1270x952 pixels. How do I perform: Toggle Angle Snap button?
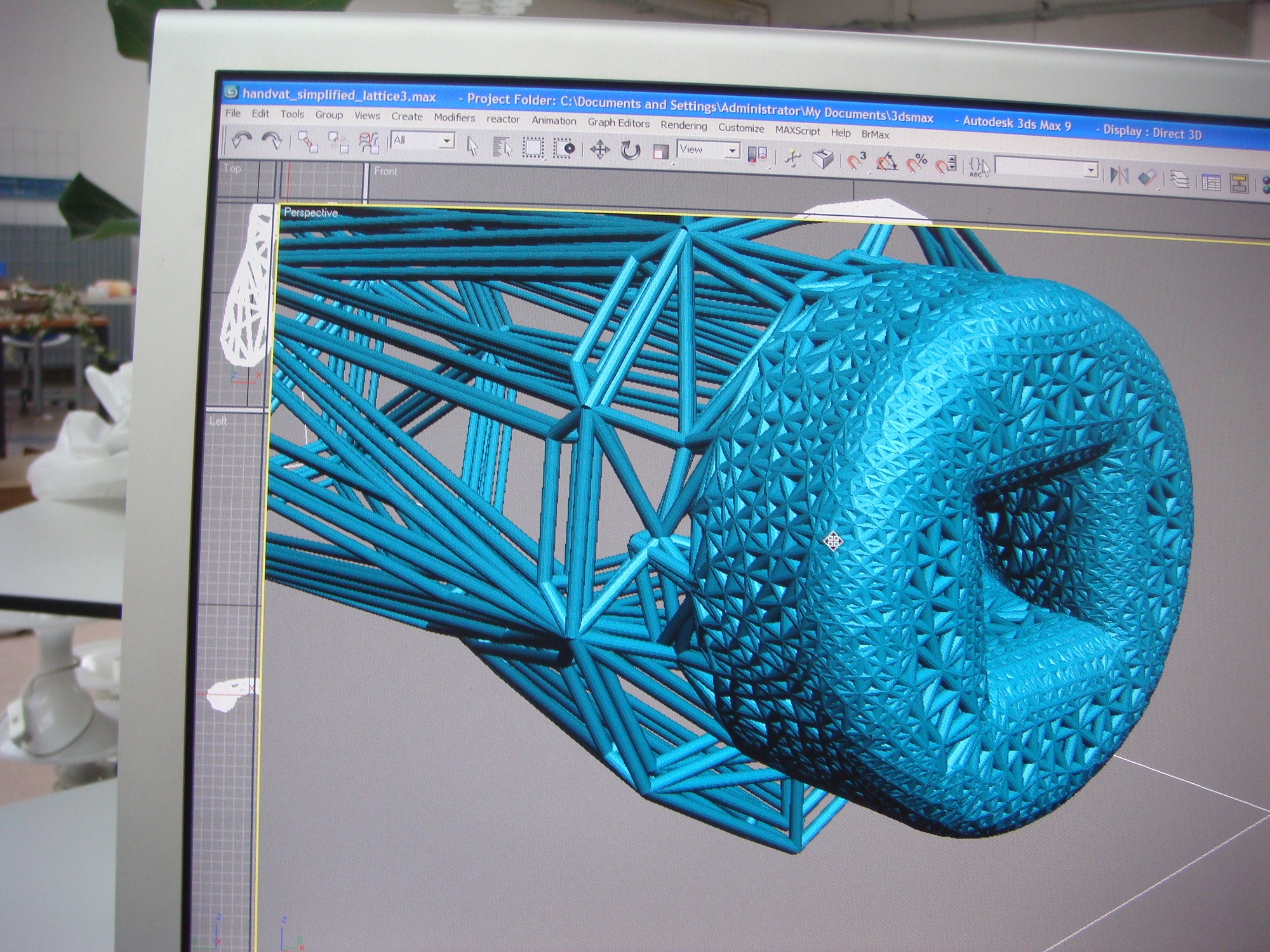[886, 163]
